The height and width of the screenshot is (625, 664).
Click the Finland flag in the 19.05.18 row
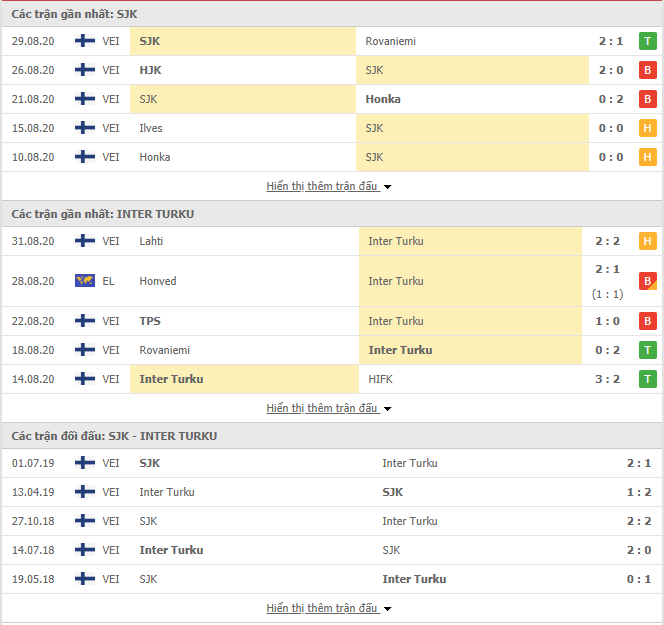pyautogui.click(x=85, y=579)
